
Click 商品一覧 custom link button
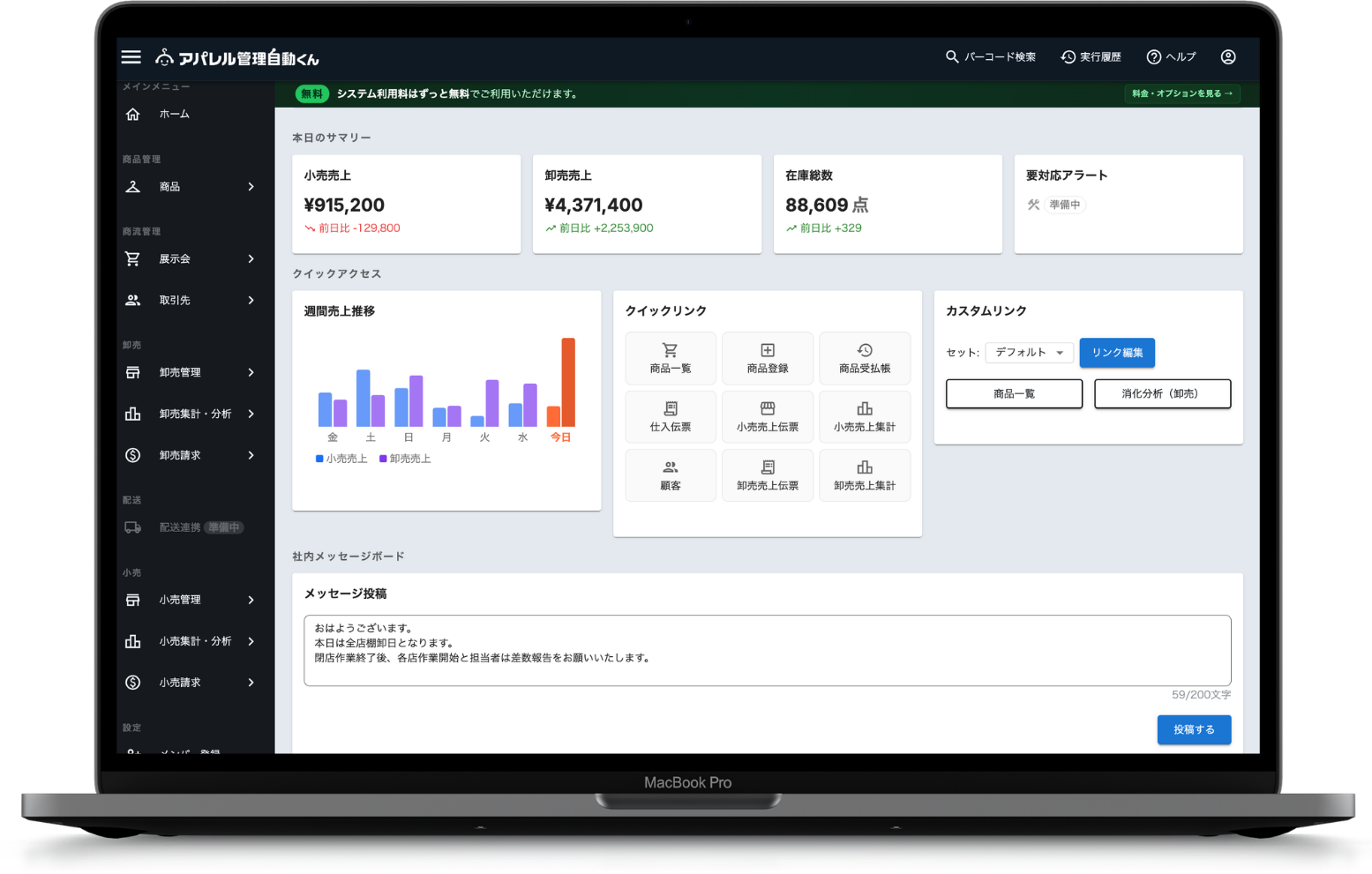click(1015, 394)
